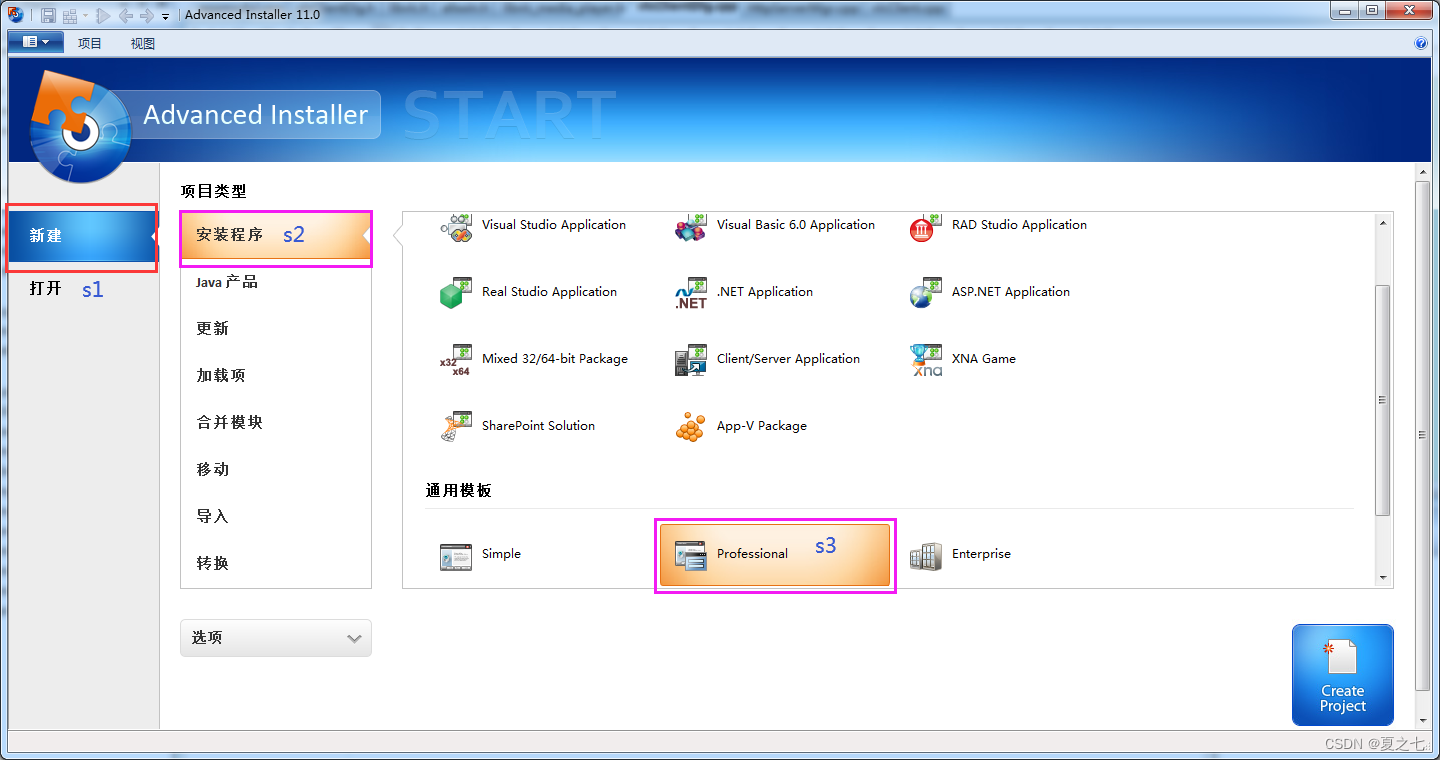Click template list scroll-down arrow
This screenshot has height=760, width=1440.
(x=1383, y=577)
